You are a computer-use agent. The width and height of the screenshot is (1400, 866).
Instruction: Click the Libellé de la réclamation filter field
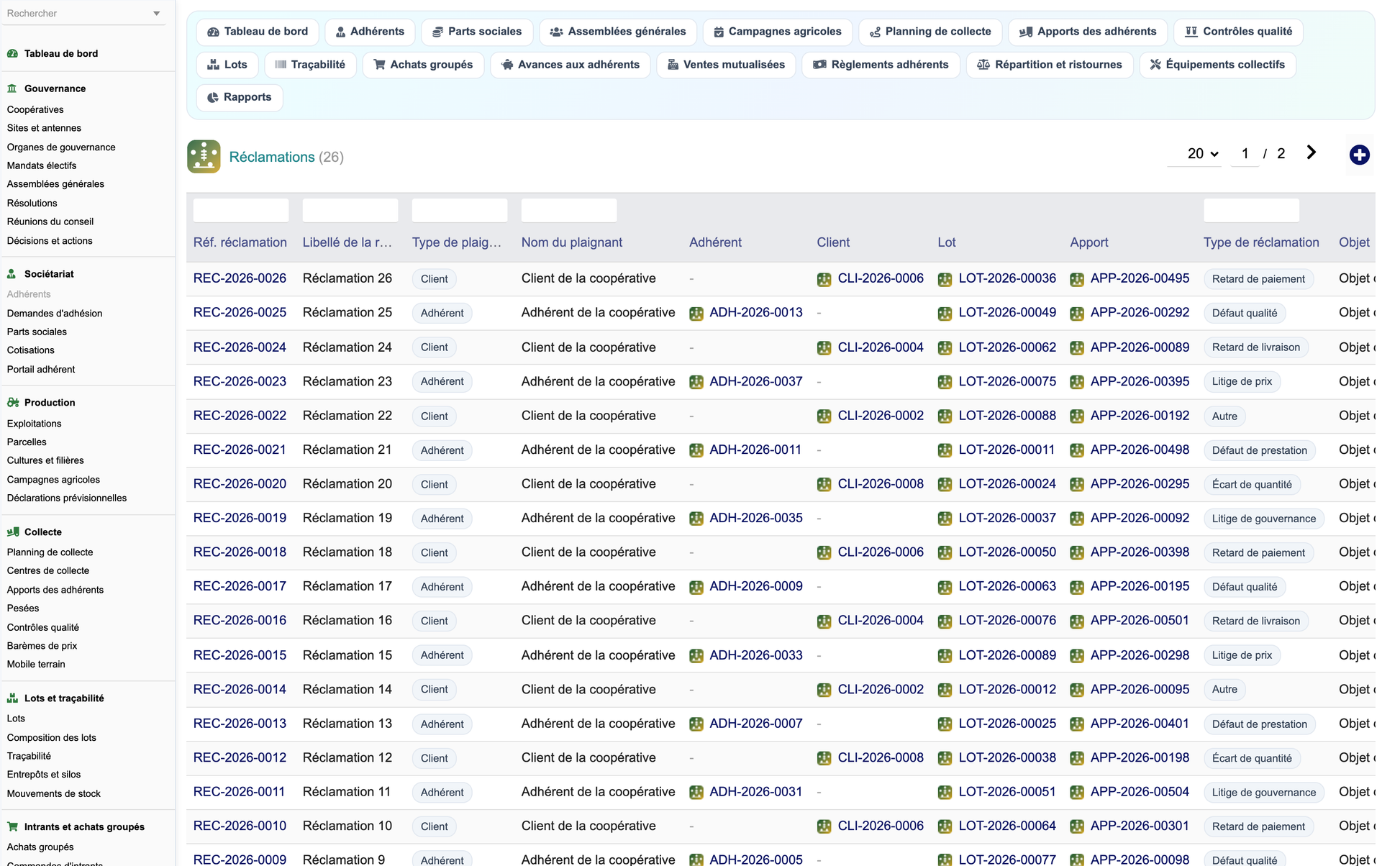click(x=350, y=210)
